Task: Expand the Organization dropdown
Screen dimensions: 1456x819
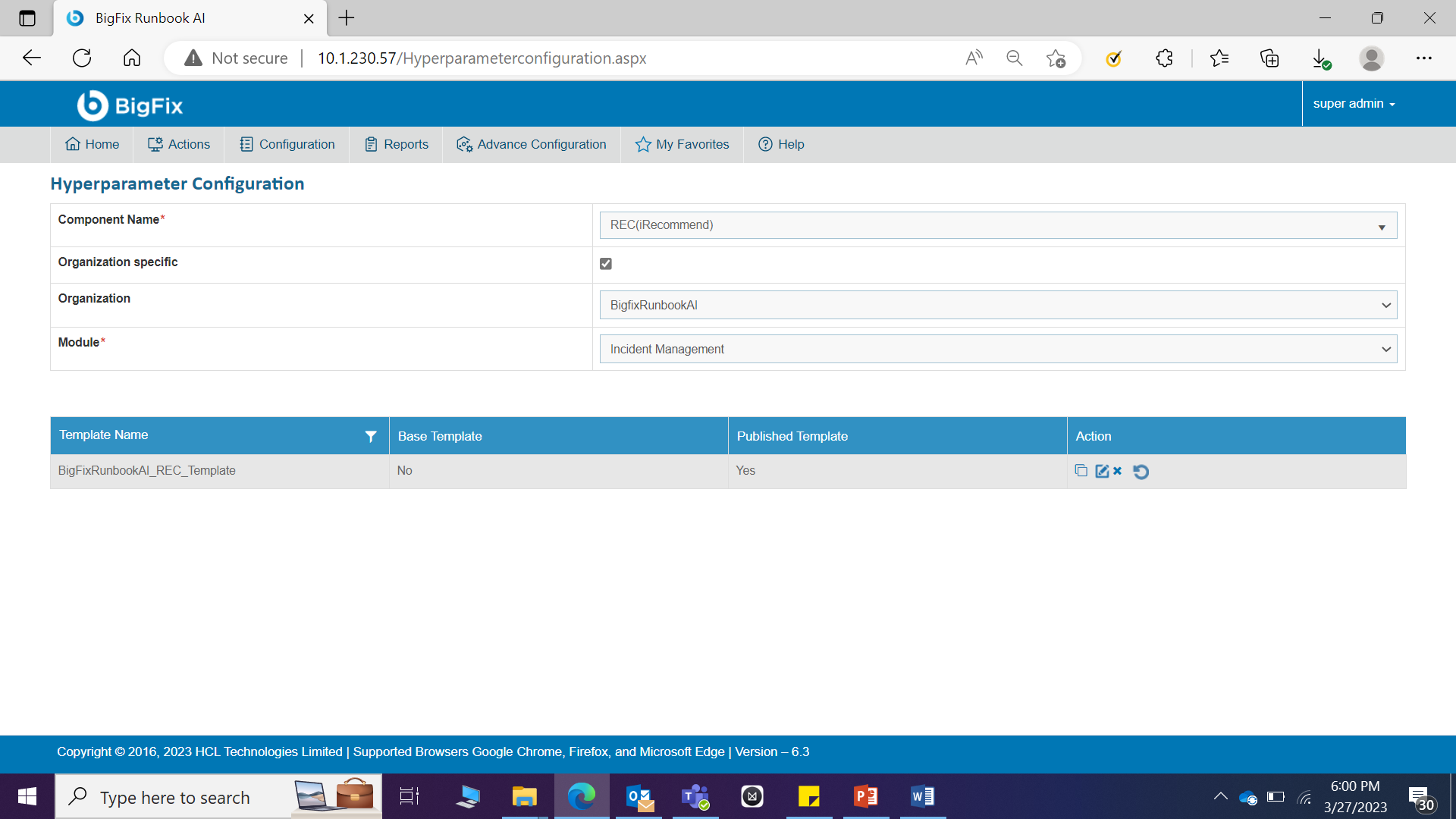Action: (997, 305)
